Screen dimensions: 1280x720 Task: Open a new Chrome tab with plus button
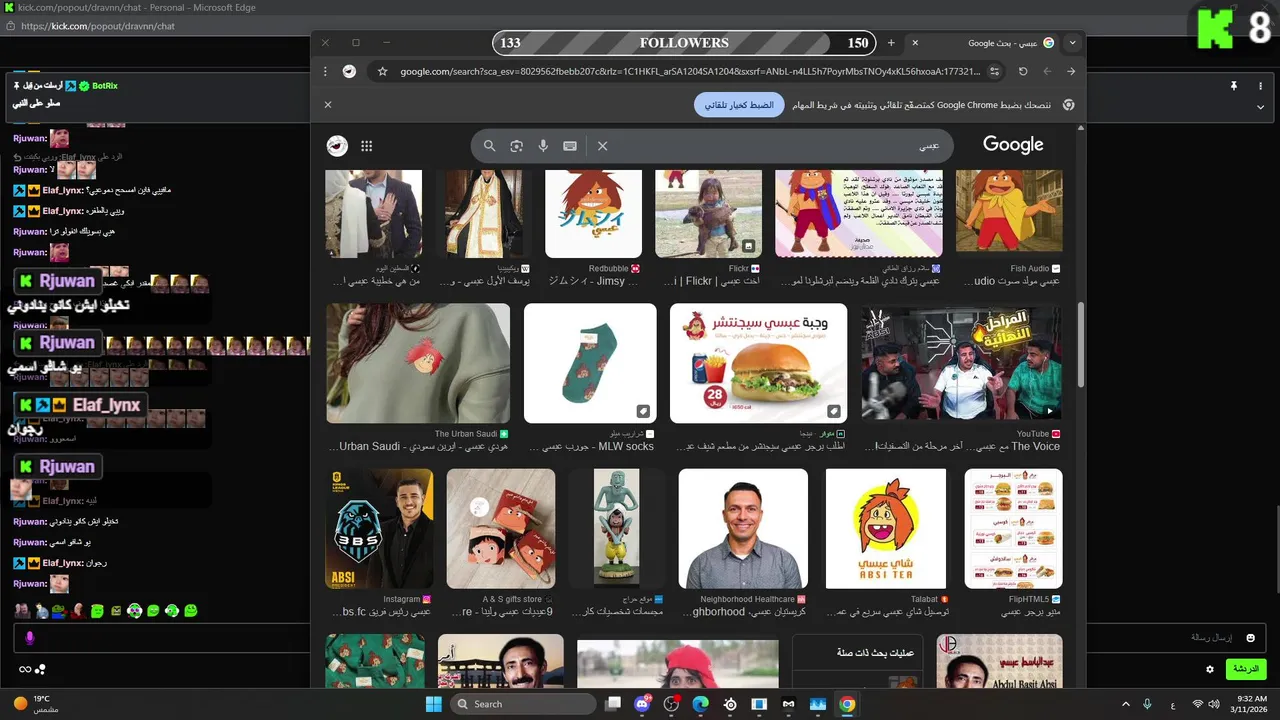click(x=891, y=43)
